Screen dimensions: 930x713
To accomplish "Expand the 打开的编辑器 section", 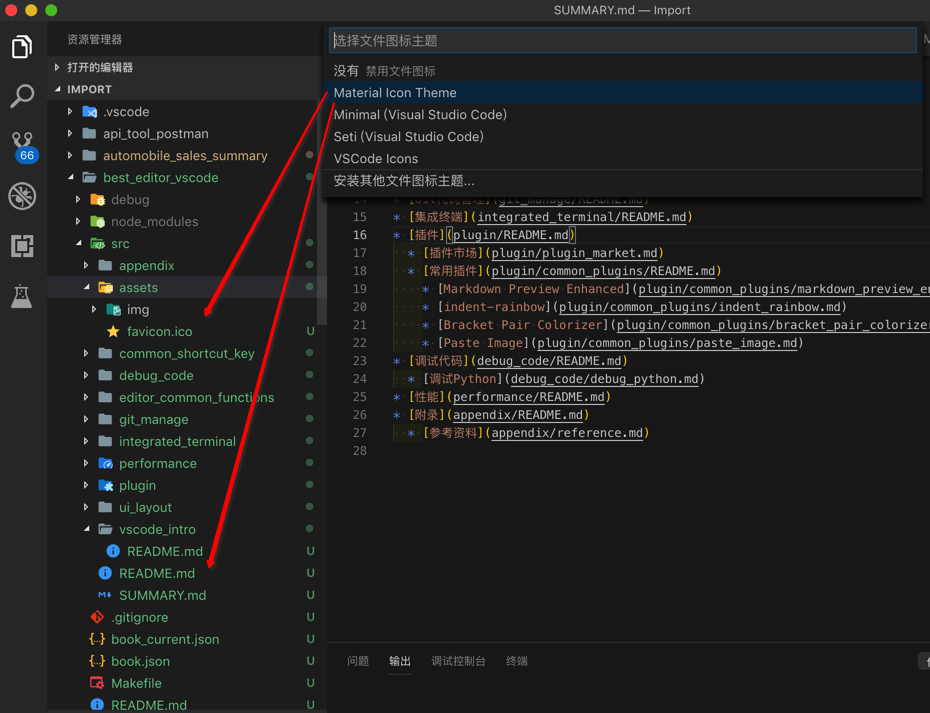I will [57, 67].
